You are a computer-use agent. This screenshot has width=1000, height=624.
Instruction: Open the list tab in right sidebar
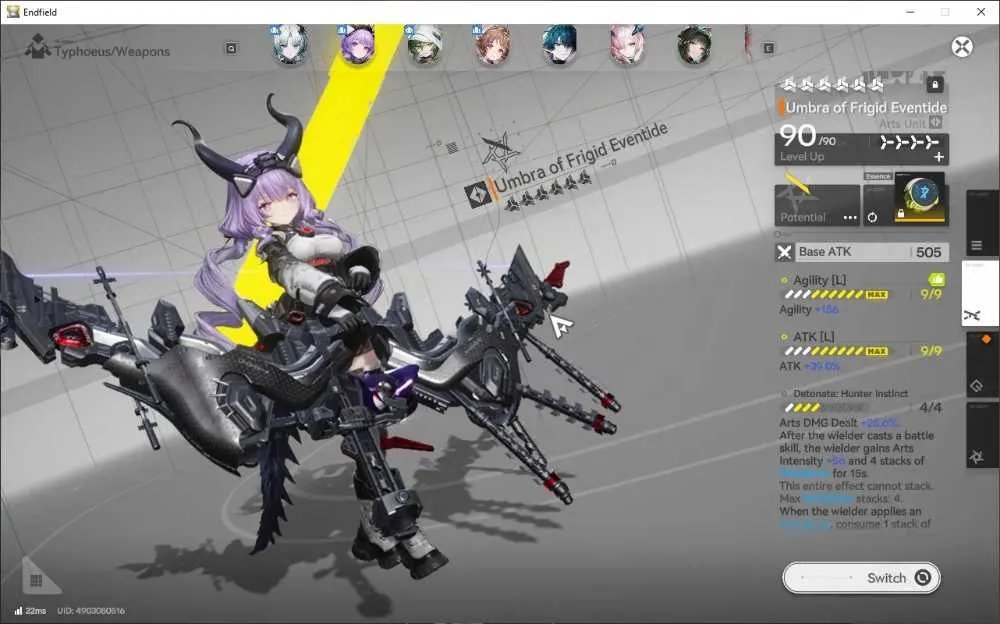tap(976, 246)
